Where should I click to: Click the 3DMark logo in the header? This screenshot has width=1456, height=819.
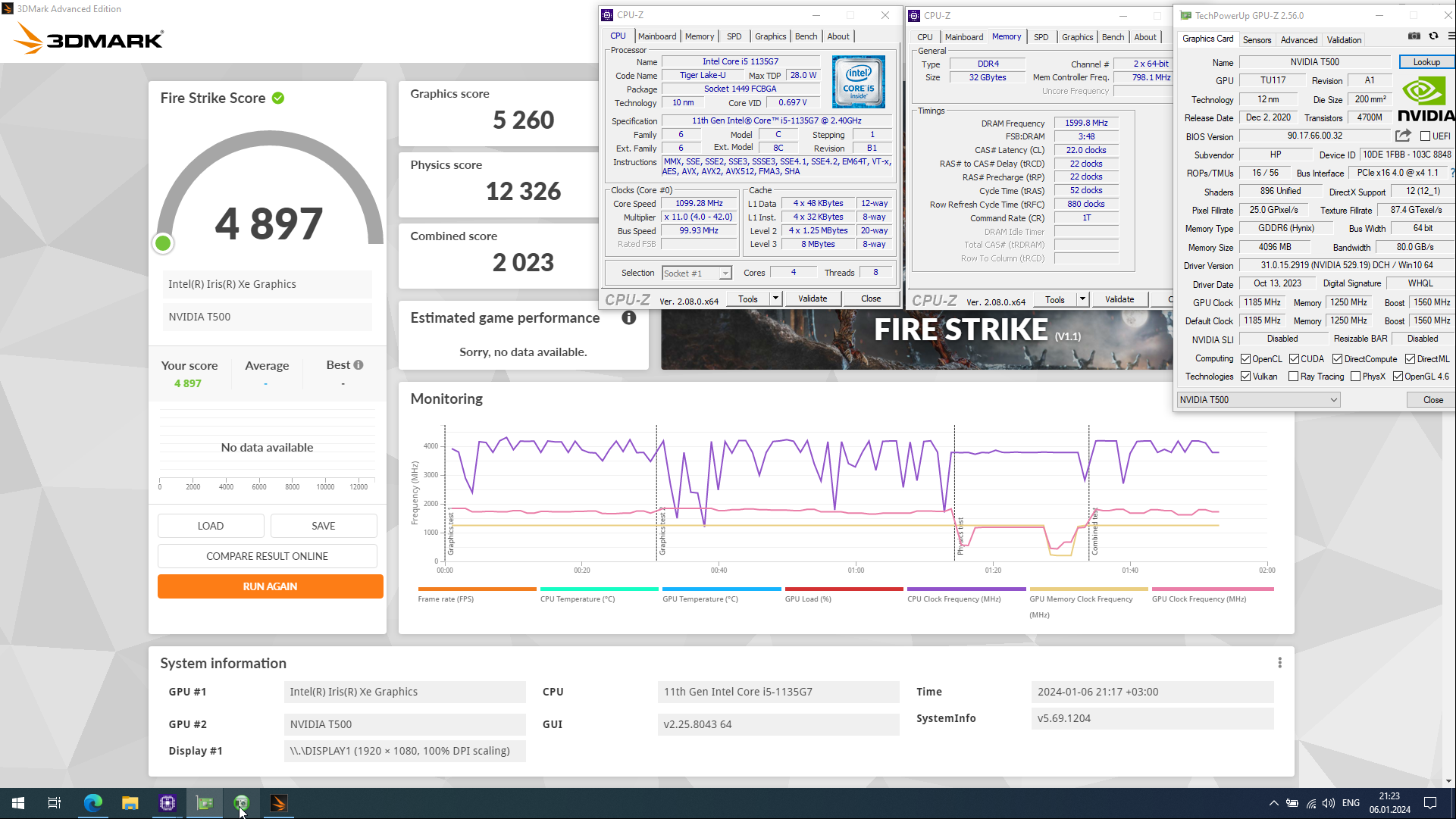(88, 39)
